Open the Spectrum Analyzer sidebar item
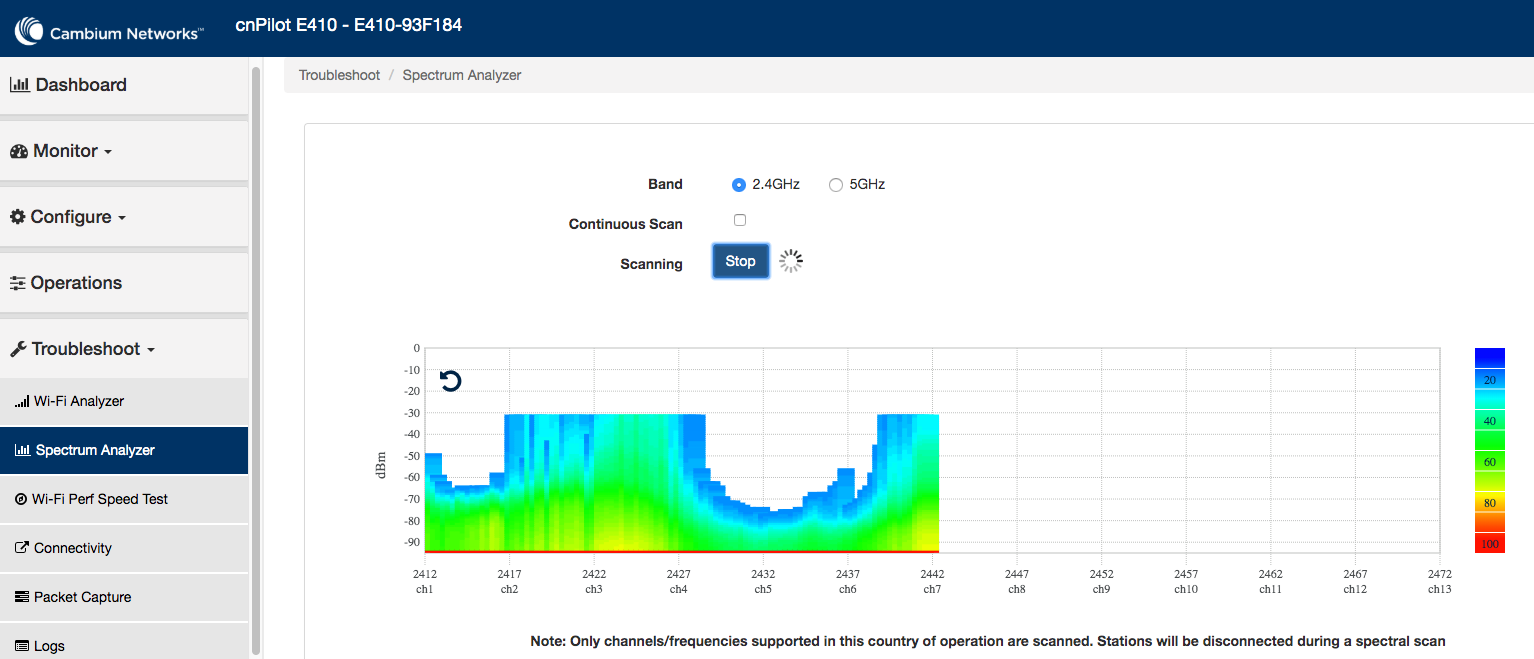Viewport: 1534px width, 659px height. coord(95,450)
